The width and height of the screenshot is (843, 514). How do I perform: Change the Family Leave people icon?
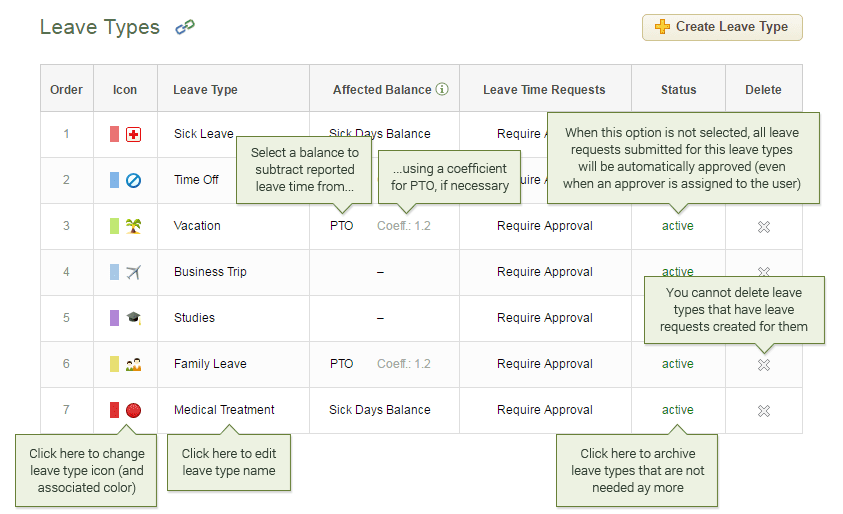point(133,364)
